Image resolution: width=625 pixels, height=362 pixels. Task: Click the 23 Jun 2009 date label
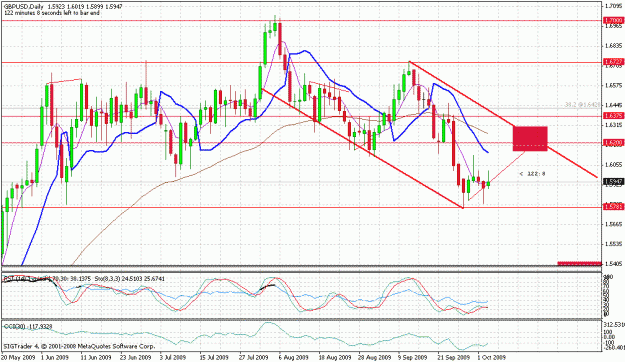pyautogui.click(x=136, y=357)
